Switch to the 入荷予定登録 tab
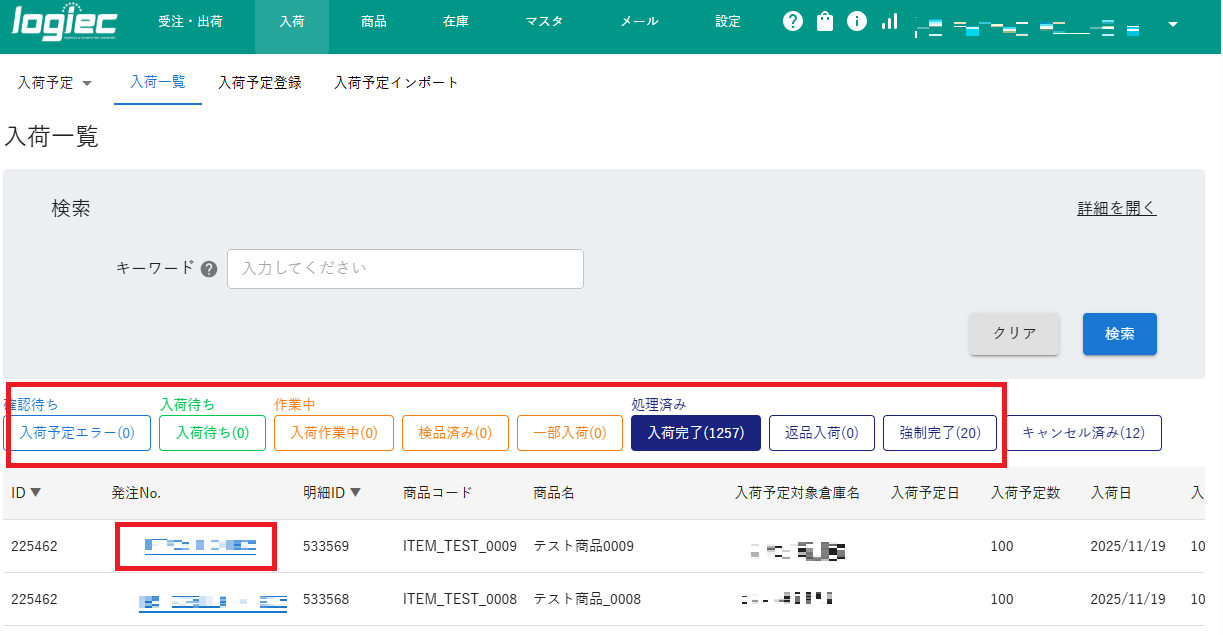Viewport: 1223px width, 635px height. 260,83
